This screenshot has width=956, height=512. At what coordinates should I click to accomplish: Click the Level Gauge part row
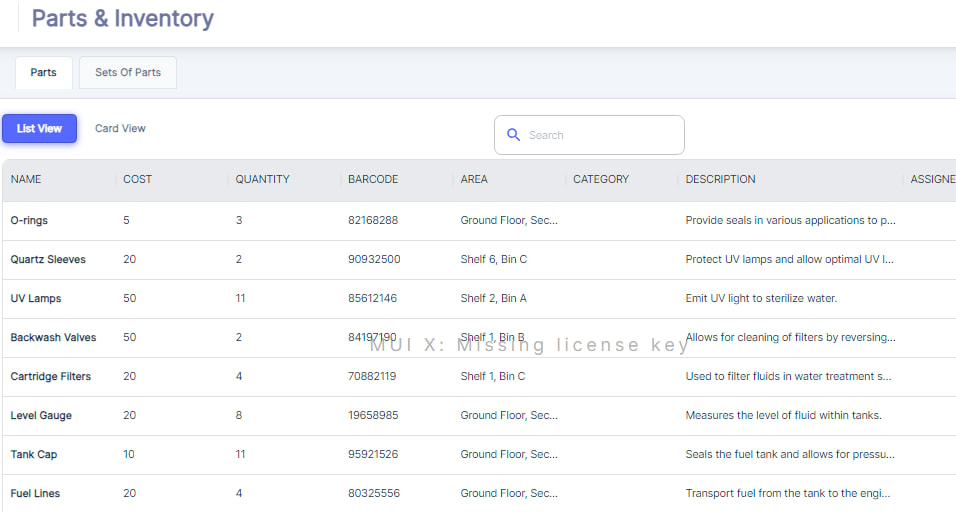[x=41, y=416]
